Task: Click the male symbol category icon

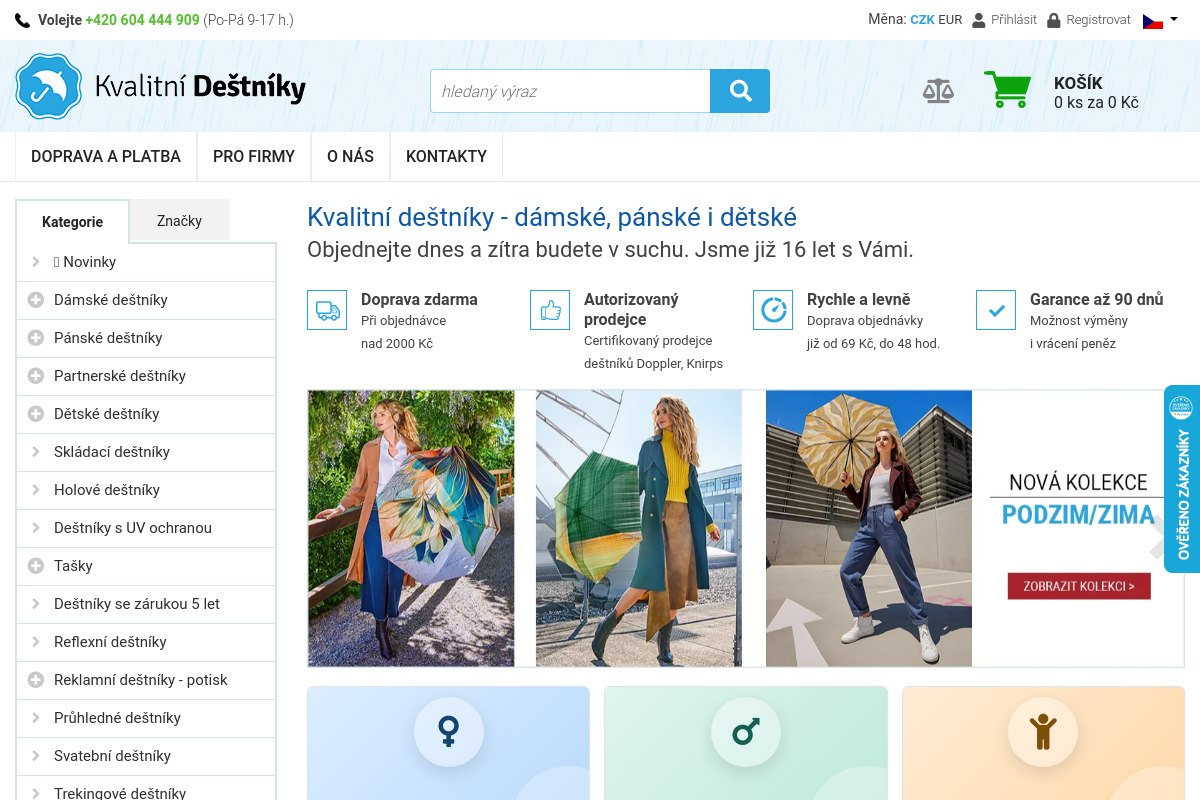Action: tap(746, 732)
